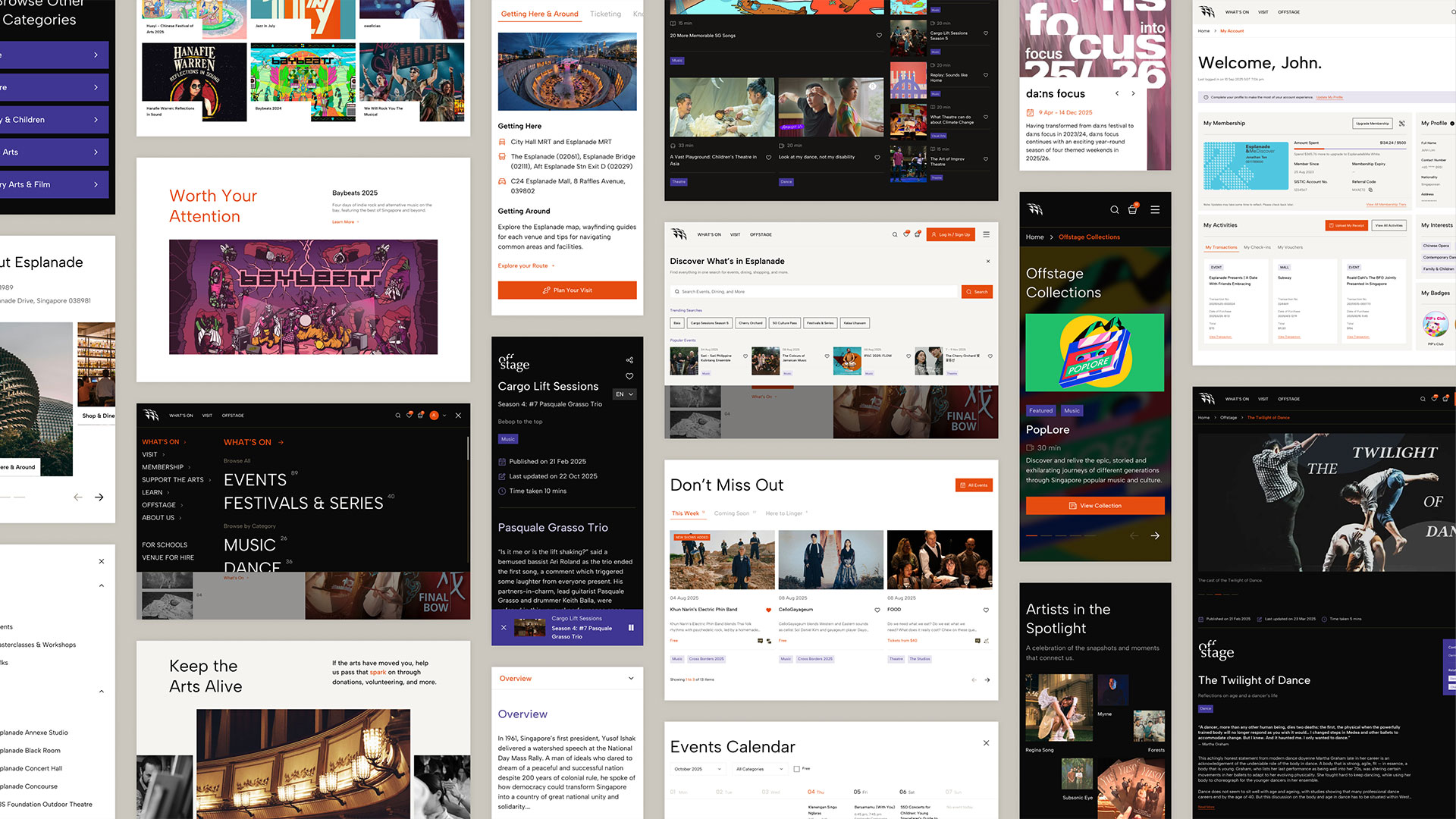The image size is (1456, 819).
Task: Click the Plan Your Visit button
Action: point(567,290)
